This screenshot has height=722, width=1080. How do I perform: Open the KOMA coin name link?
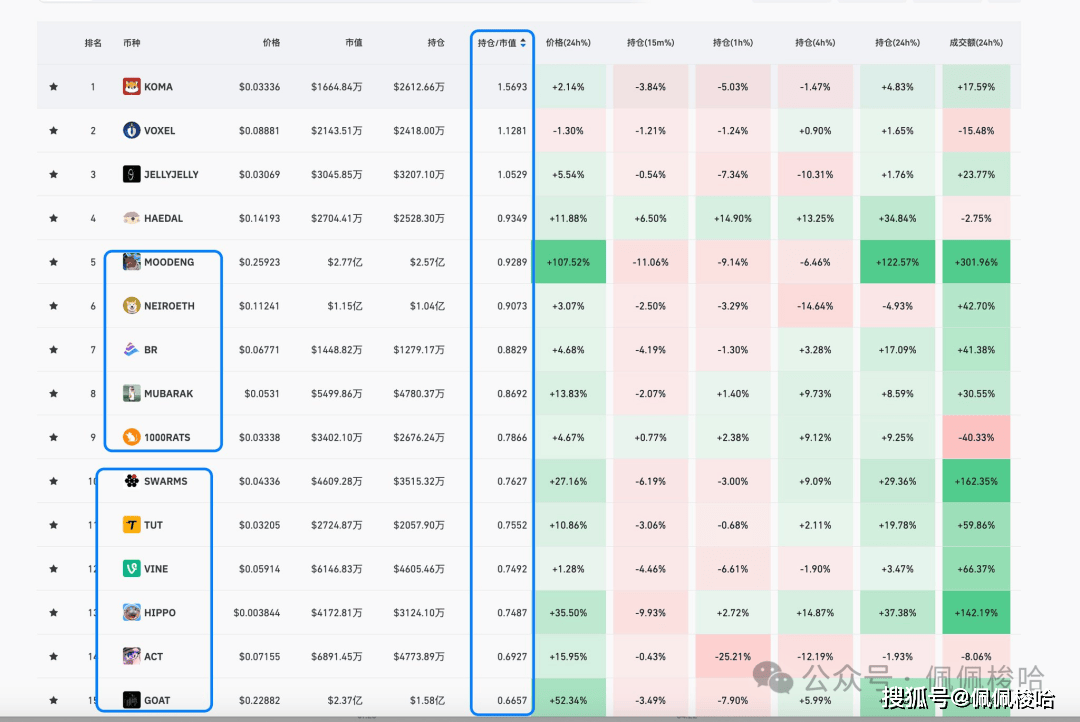[158, 87]
